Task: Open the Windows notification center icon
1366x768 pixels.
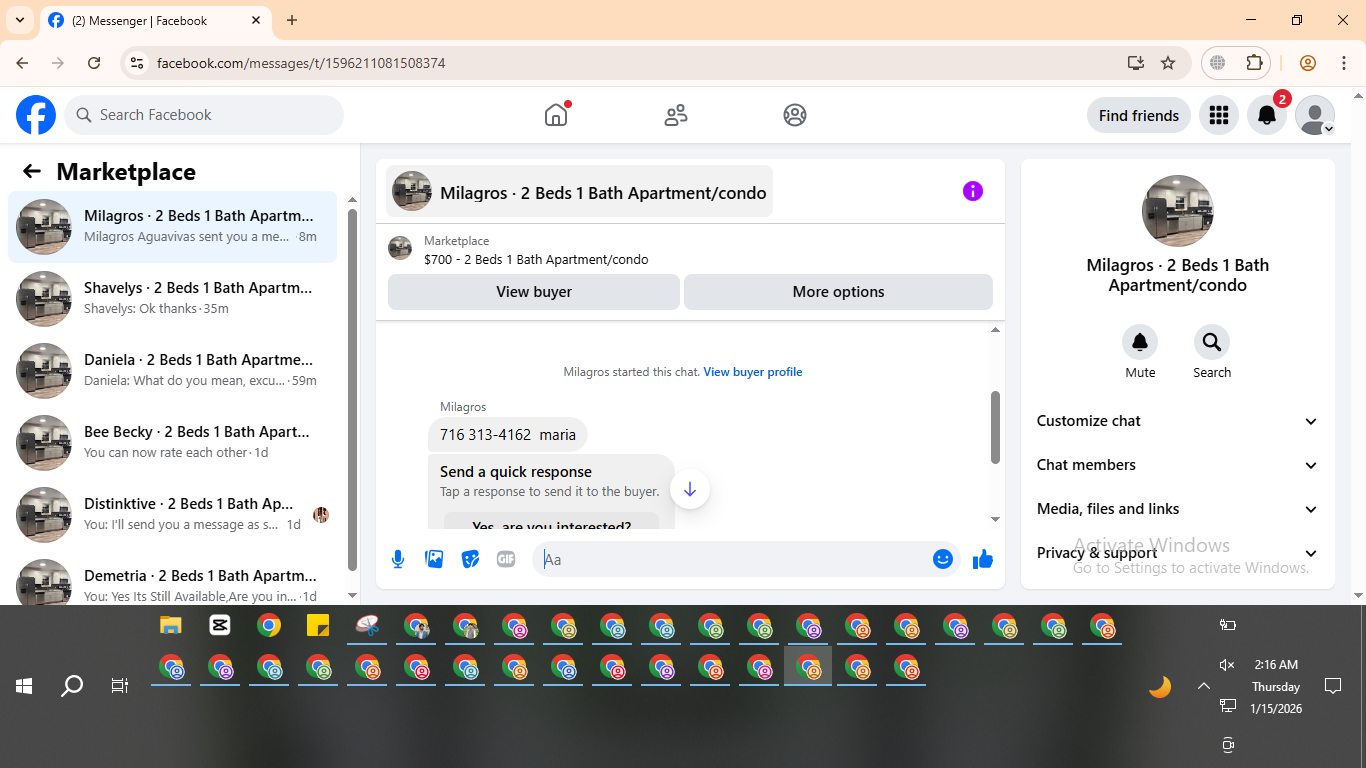Action: point(1333,686)
